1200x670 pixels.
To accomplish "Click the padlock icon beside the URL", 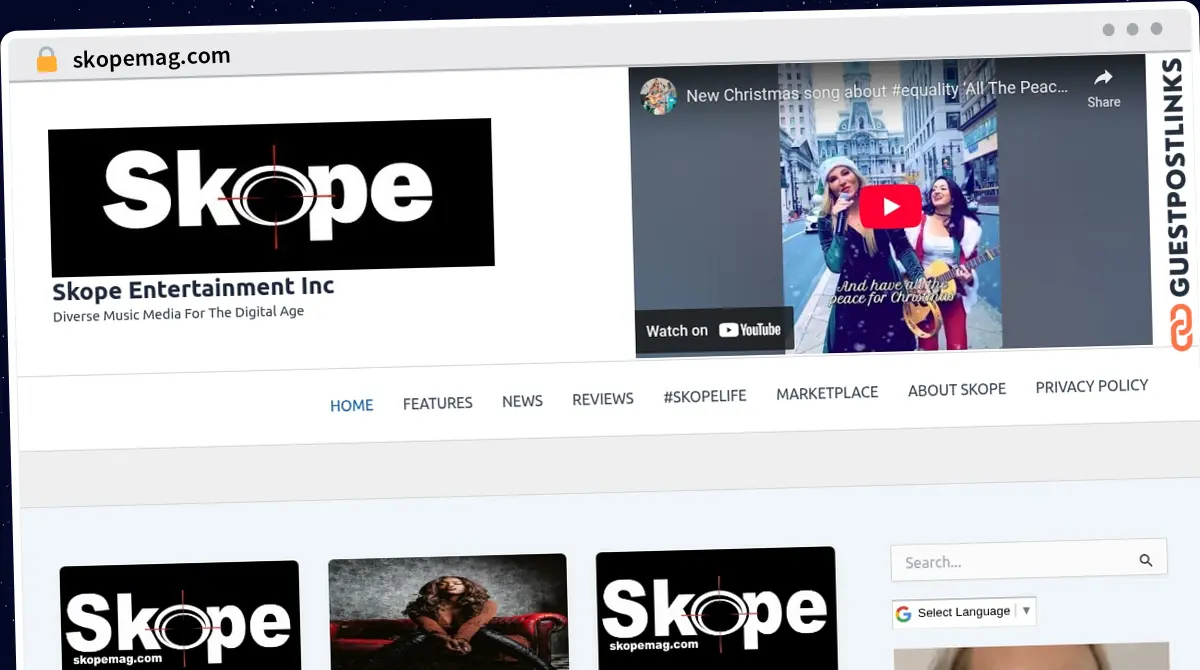I will (x=46, y=60).
